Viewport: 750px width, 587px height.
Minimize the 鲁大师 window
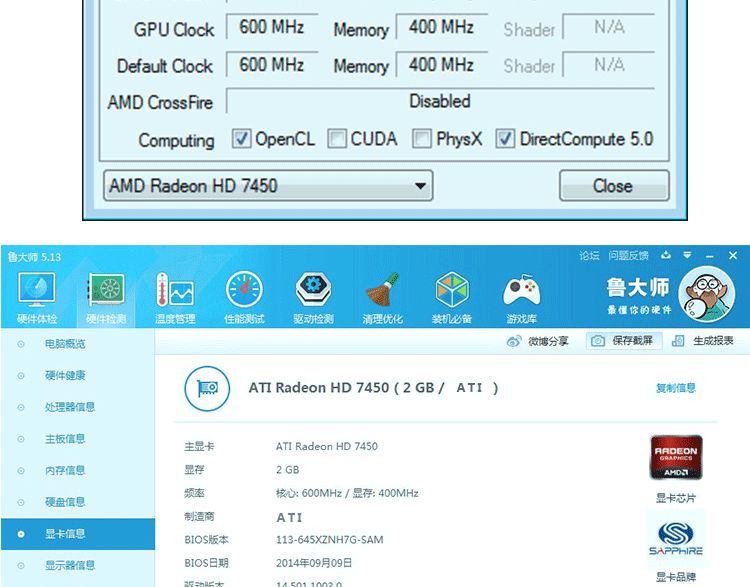pos(710,256)
